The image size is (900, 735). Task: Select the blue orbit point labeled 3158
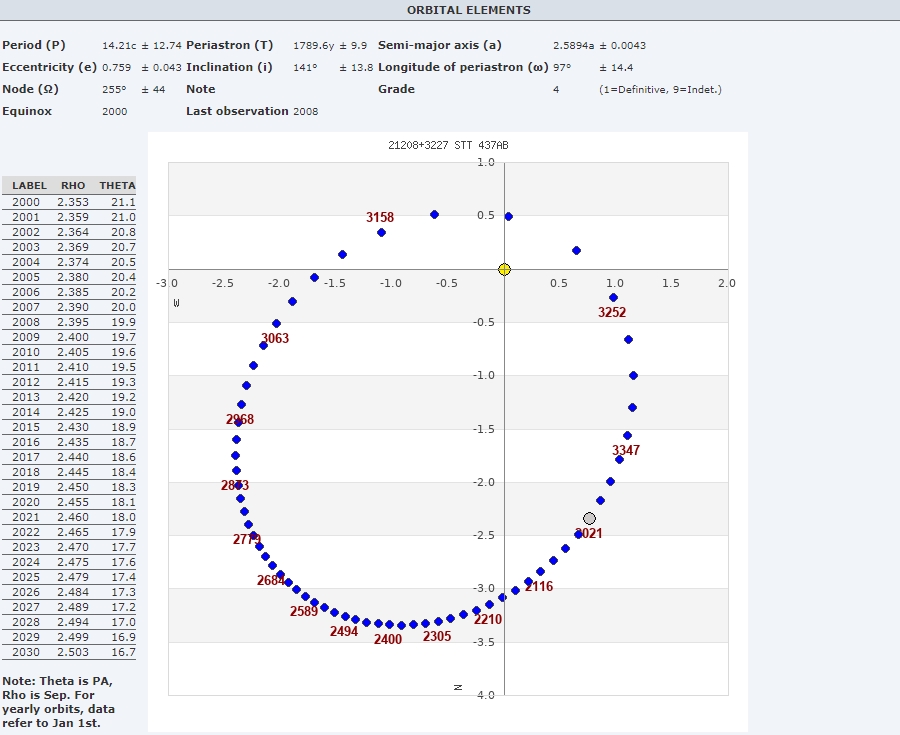[381, 232]
